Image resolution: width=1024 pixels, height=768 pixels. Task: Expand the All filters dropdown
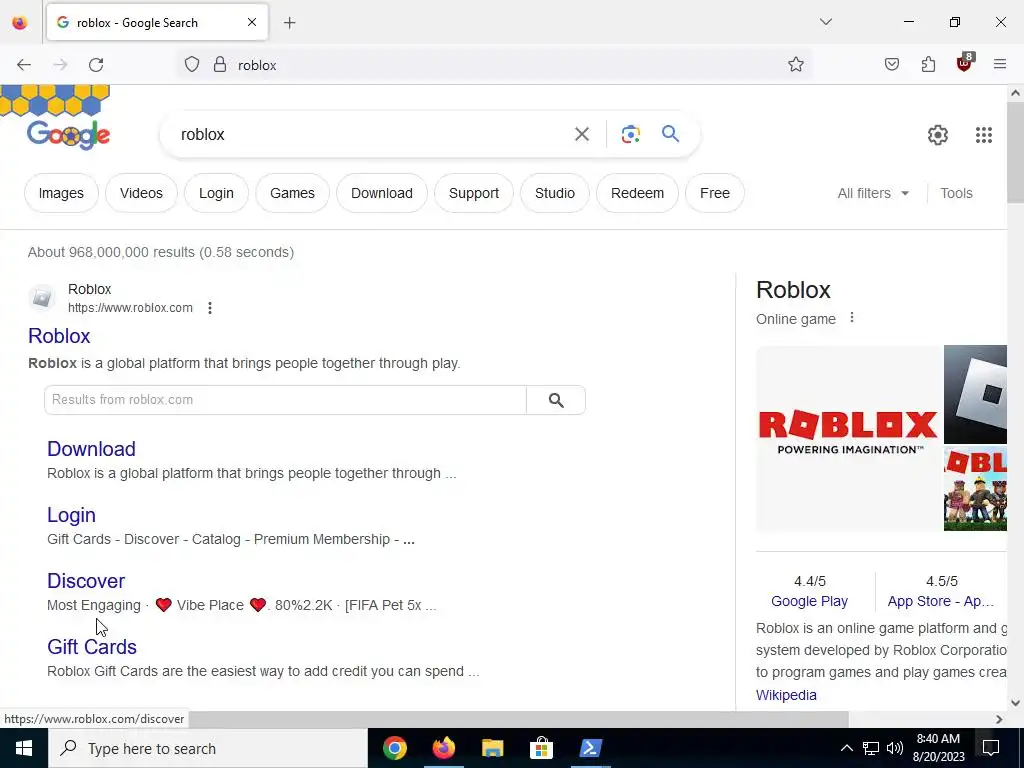tap(873, 193)
